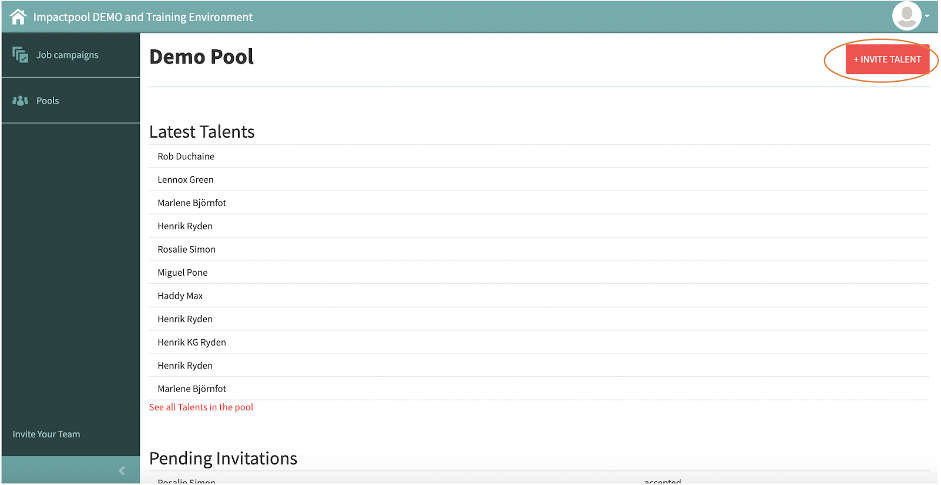This screenshot has width=941, height=485.
Task: Open the Pools sidebar menu item
Action: coord(71,101)
